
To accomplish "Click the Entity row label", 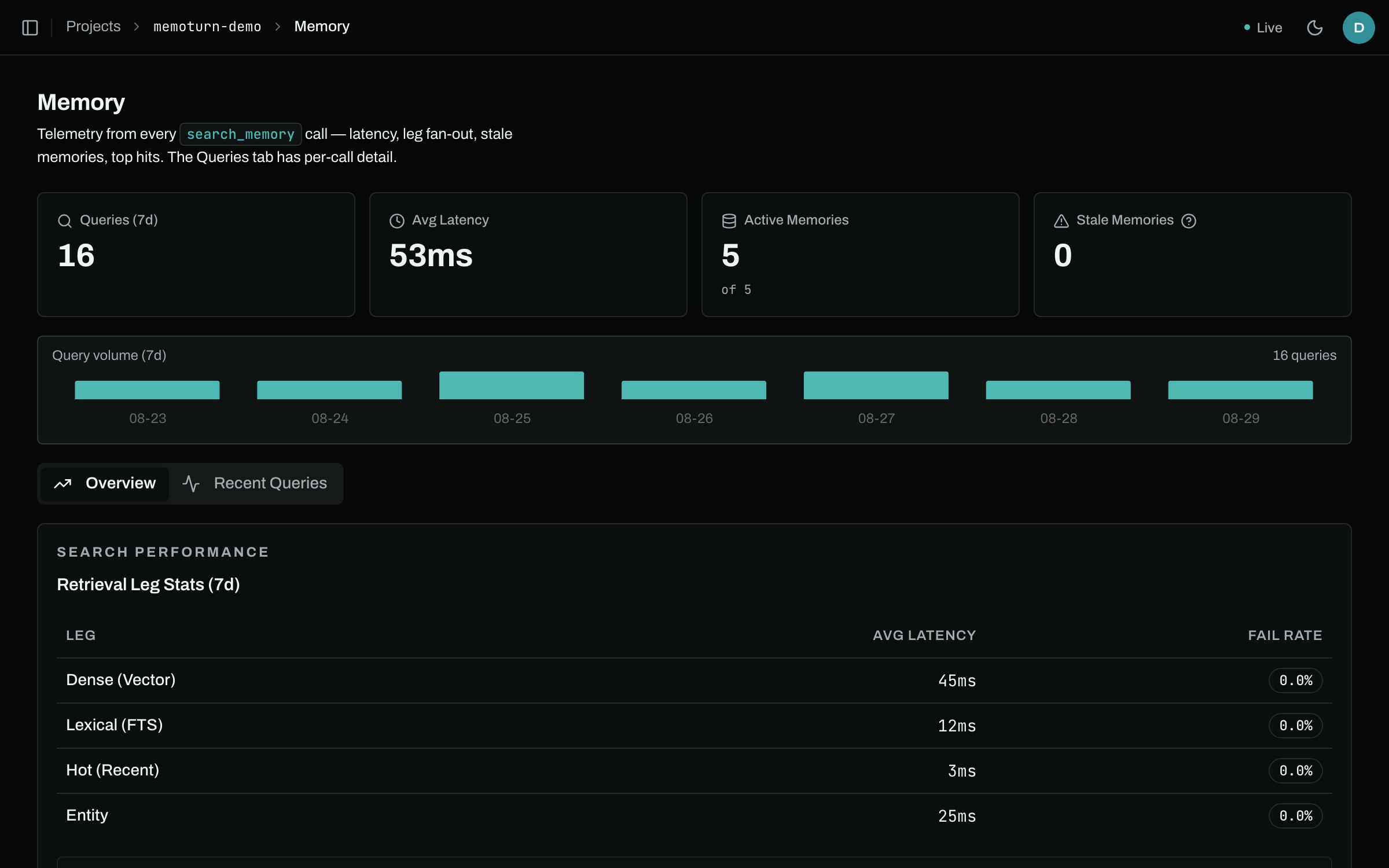I will click(87, 815).
